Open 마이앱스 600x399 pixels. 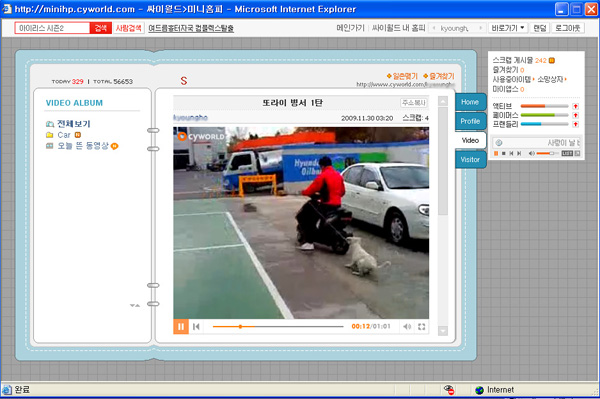click(x=505, y=89)
